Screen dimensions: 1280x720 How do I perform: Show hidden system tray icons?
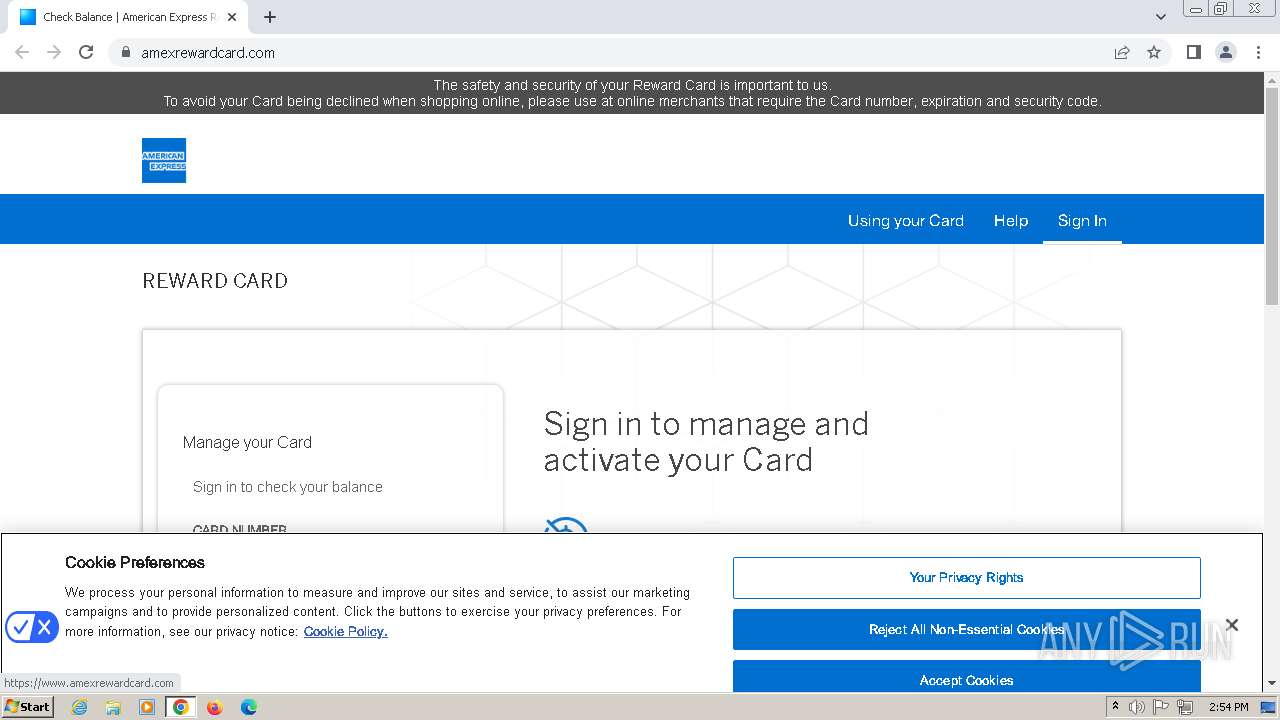coord(1115,706)
